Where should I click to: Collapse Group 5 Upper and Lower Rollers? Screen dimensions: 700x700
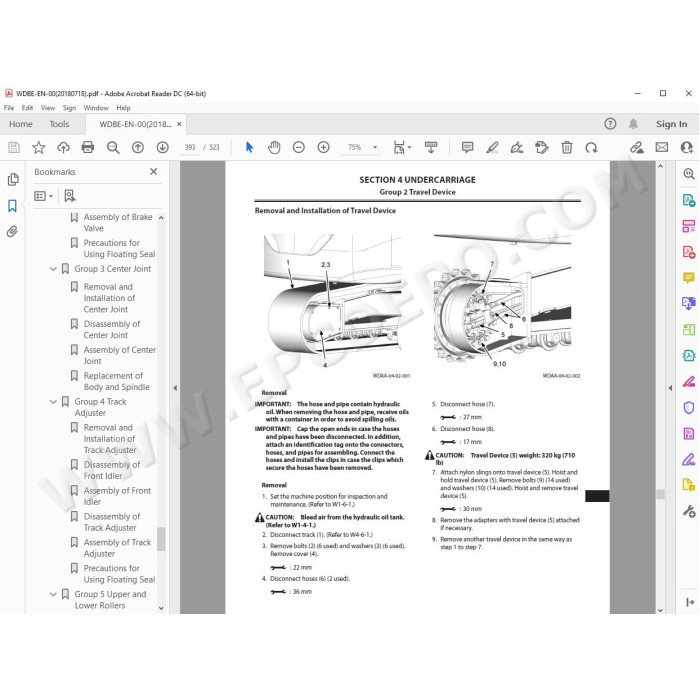(x=53, y=594)
